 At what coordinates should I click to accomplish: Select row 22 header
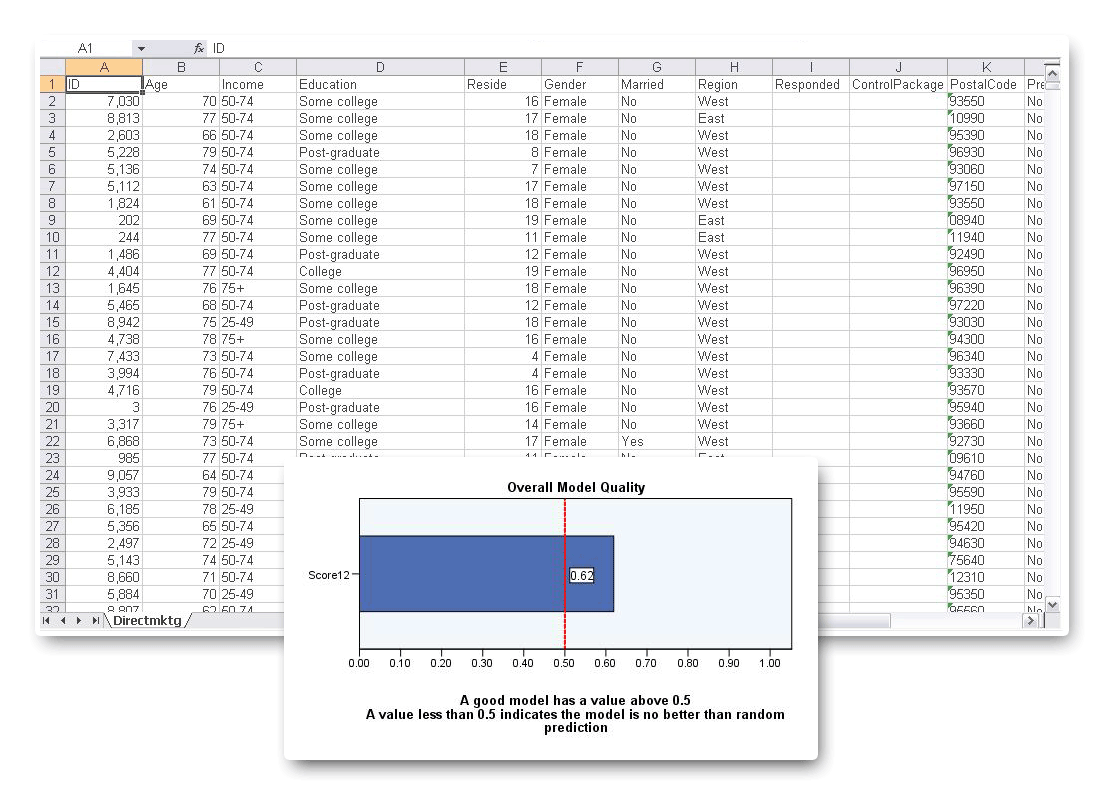(52, 442)
